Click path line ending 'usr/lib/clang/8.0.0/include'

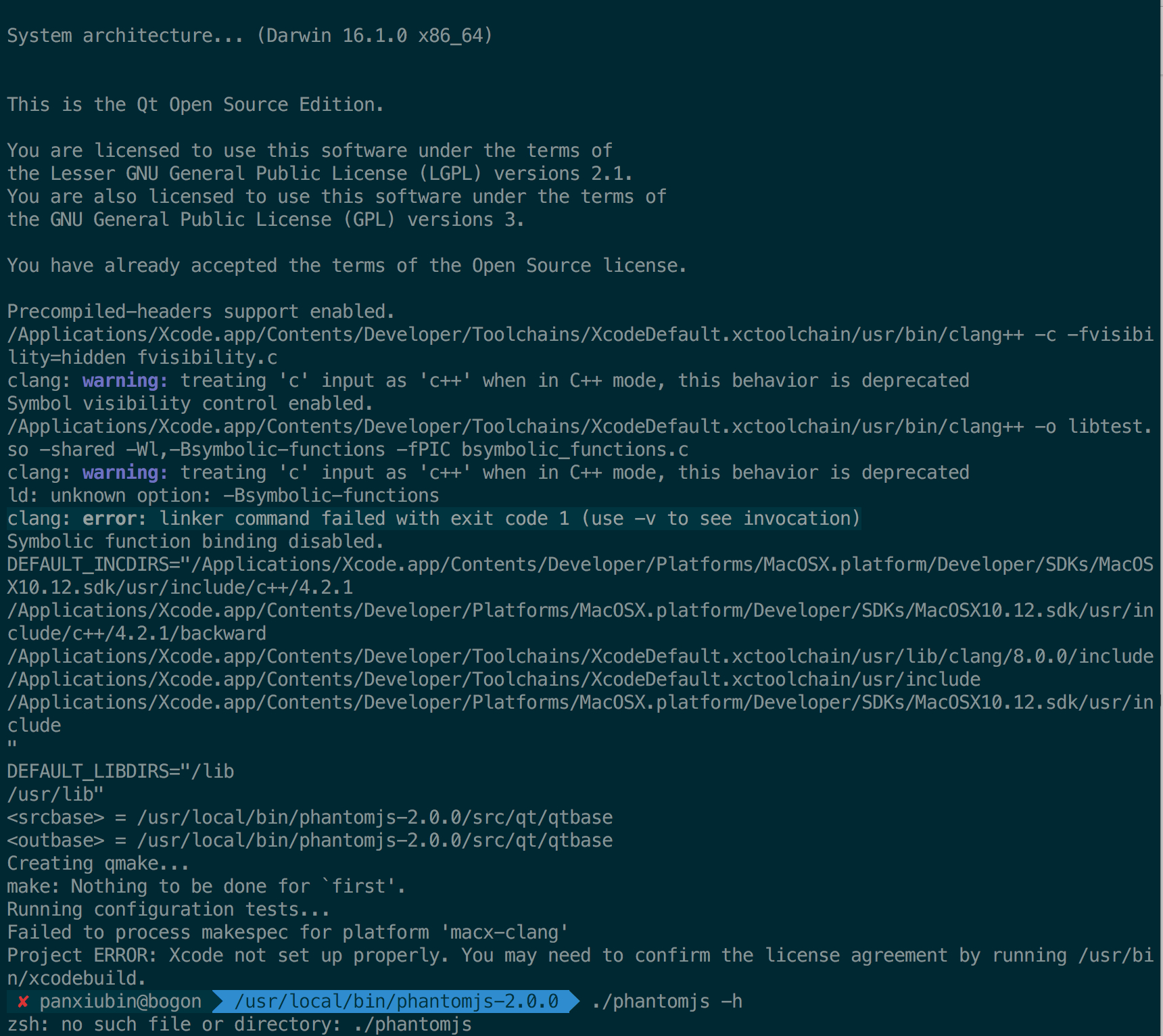(x=580, y=657)
